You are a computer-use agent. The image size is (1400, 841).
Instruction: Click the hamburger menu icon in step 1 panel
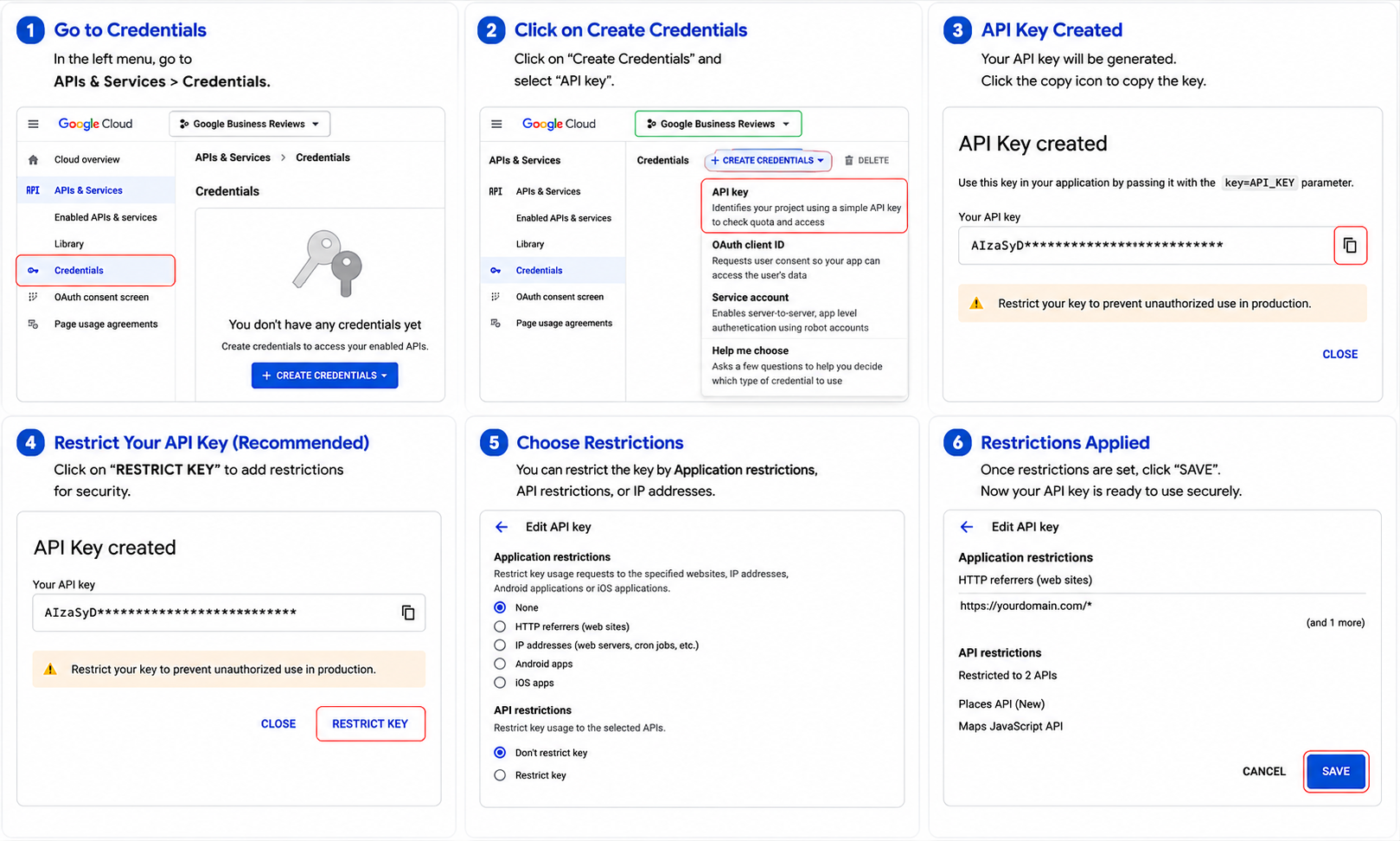(x=33, y=124)
